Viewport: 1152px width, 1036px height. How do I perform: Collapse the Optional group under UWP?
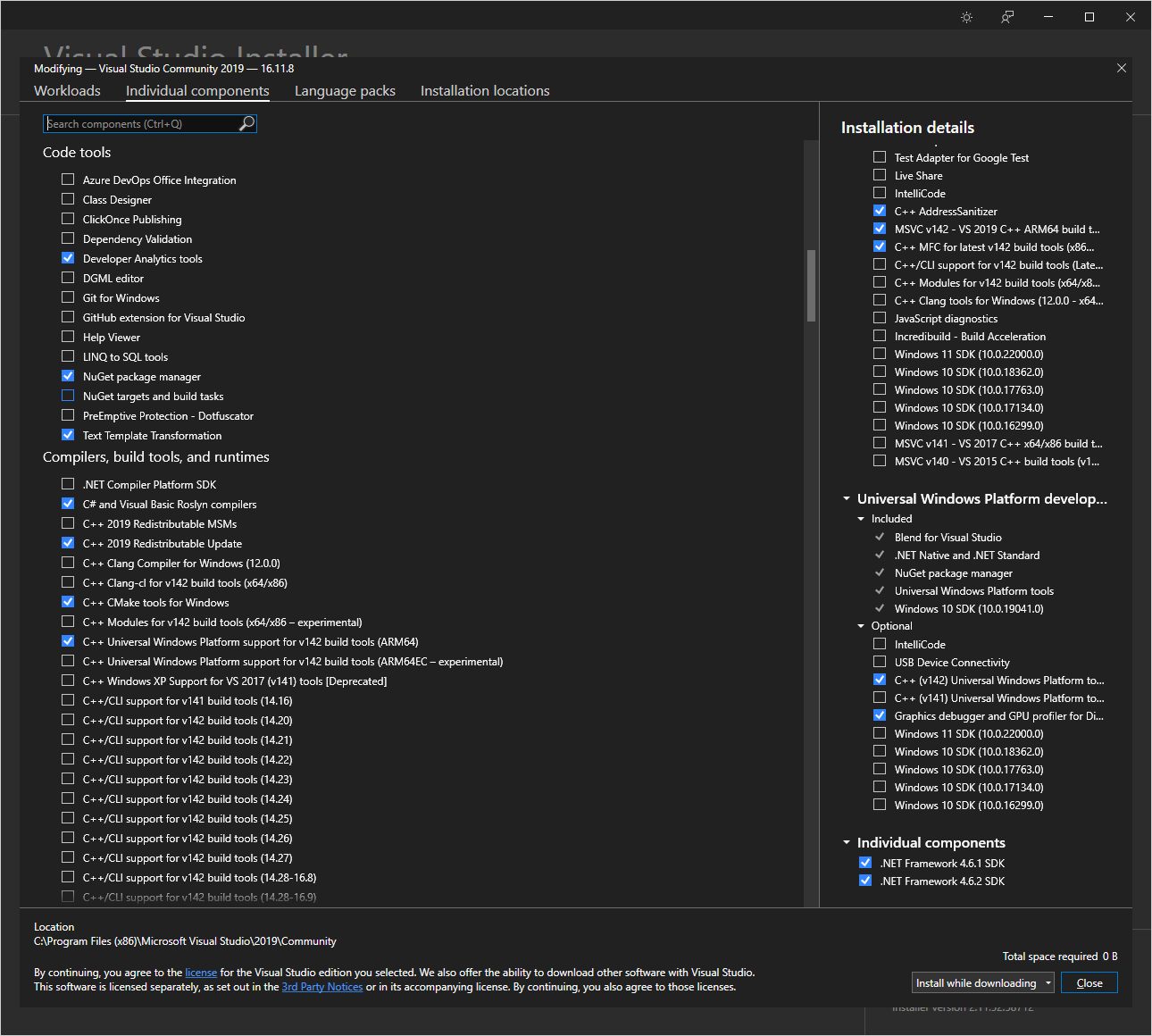pyautogui.click(x=861, y=626)
